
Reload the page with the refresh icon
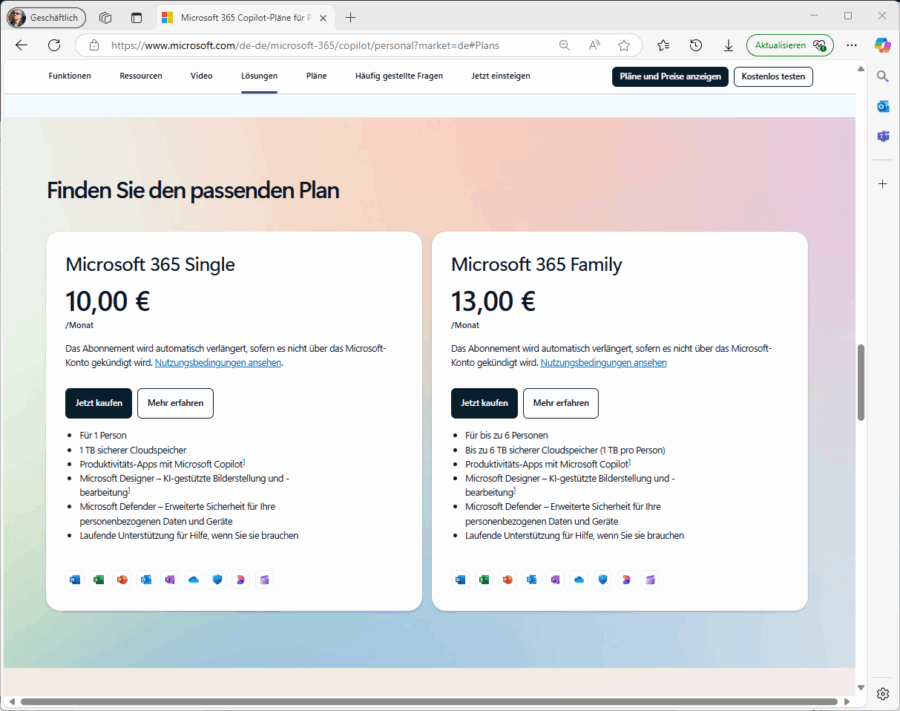point(54,45)
